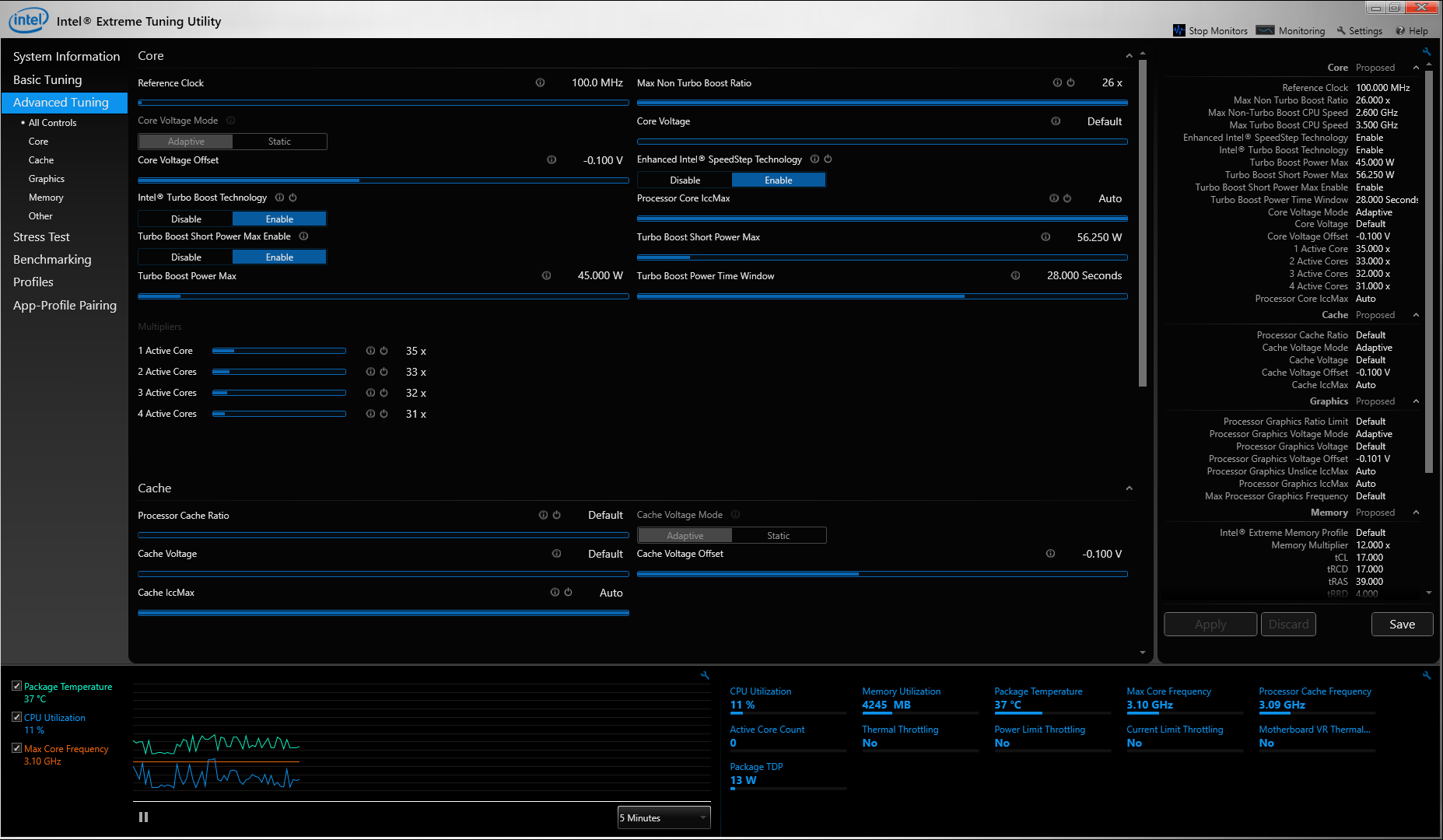
Task: Select Memory under Advanced Tuning
Action: click(x=46, y=198)
